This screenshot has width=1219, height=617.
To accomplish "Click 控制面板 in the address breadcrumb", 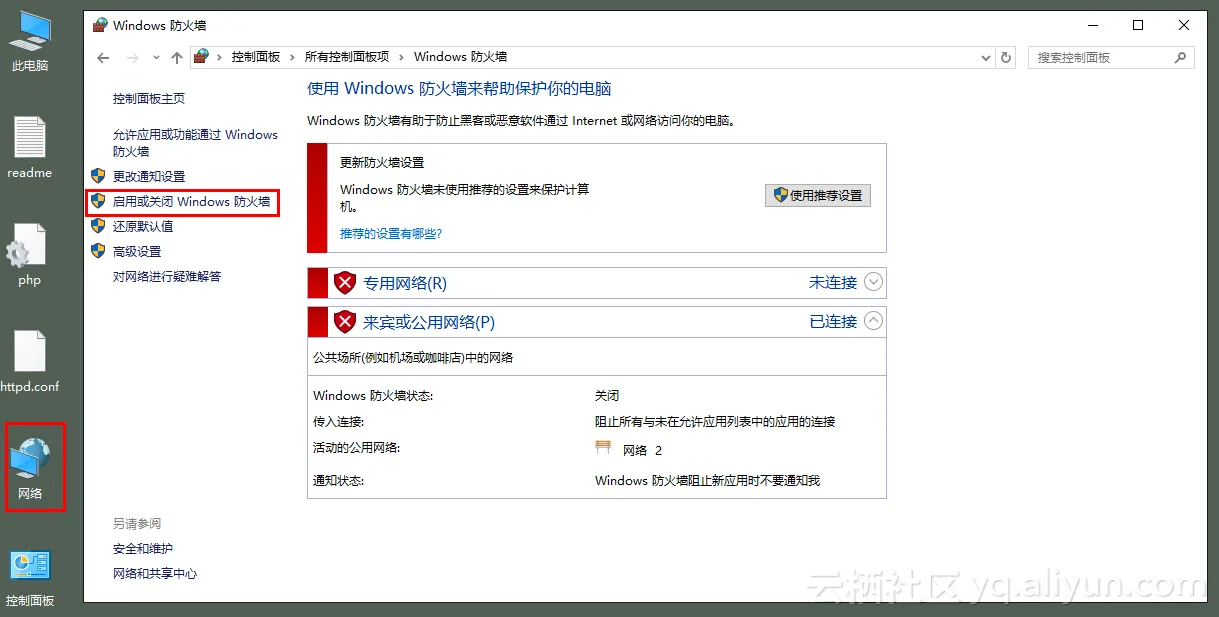I will (x=256, y=58).
